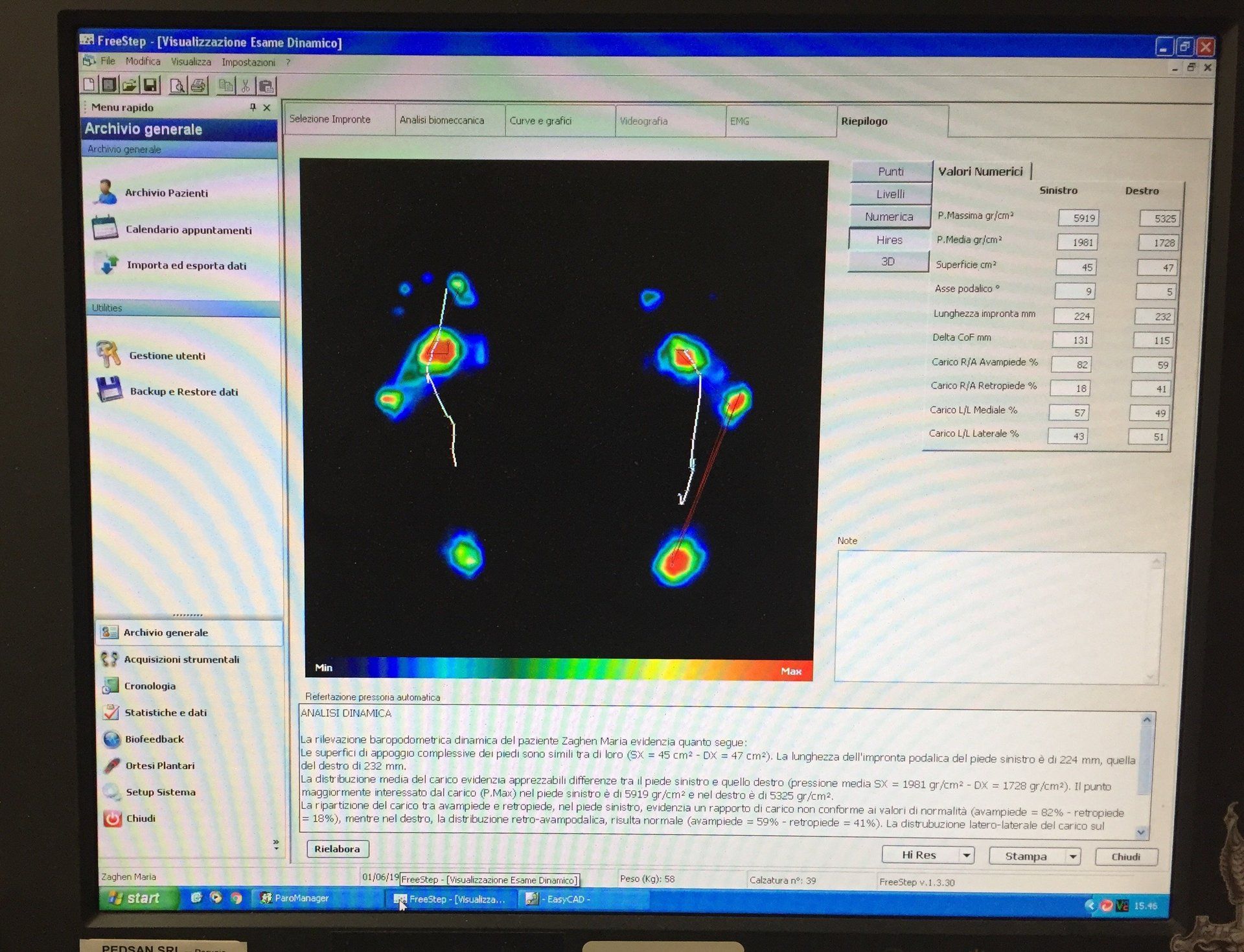Click the New document toolbar icon
This screenshot has height=952, width=1244.
(x=89, y=84)
